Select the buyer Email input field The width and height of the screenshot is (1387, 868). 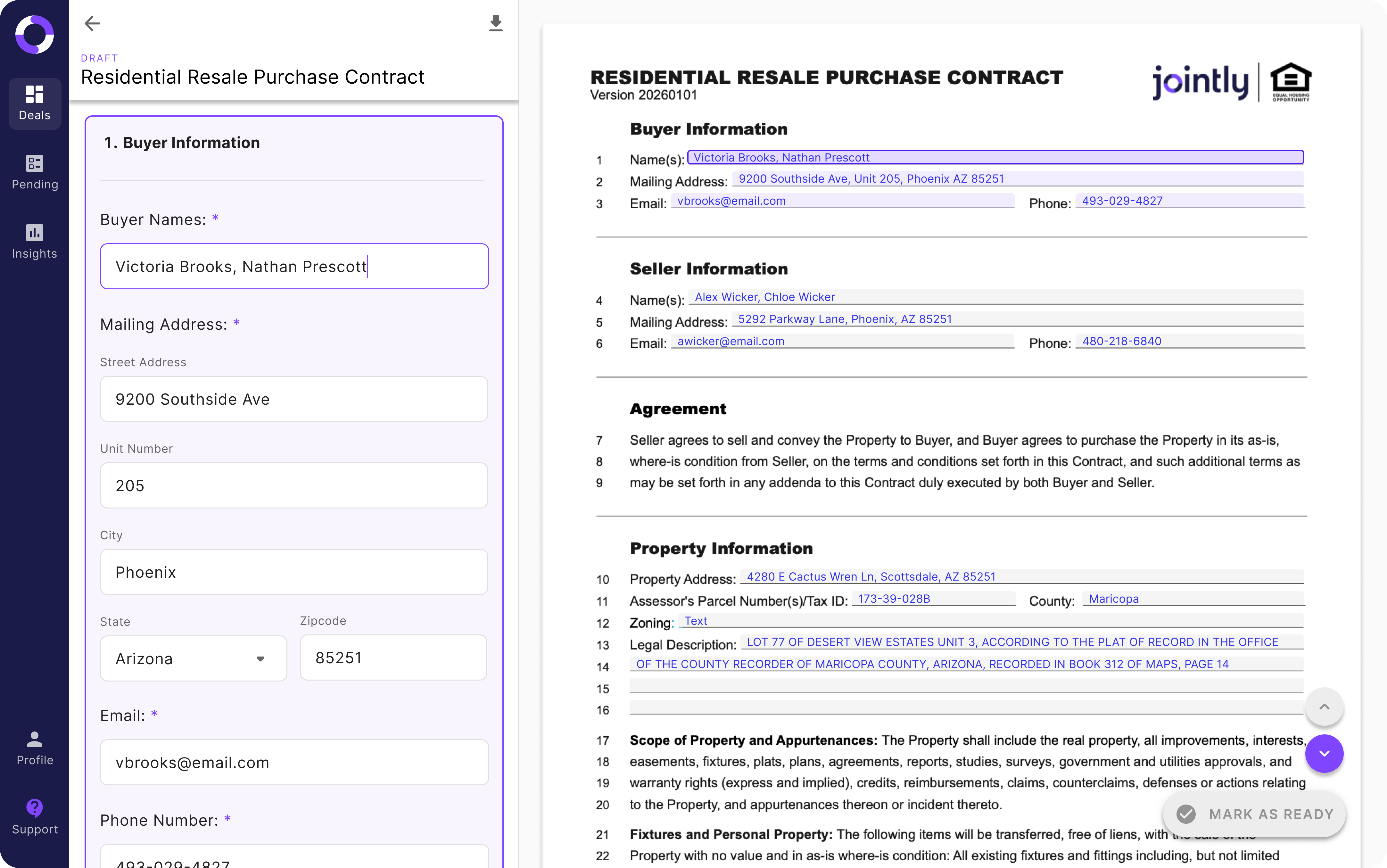[294, 762]
